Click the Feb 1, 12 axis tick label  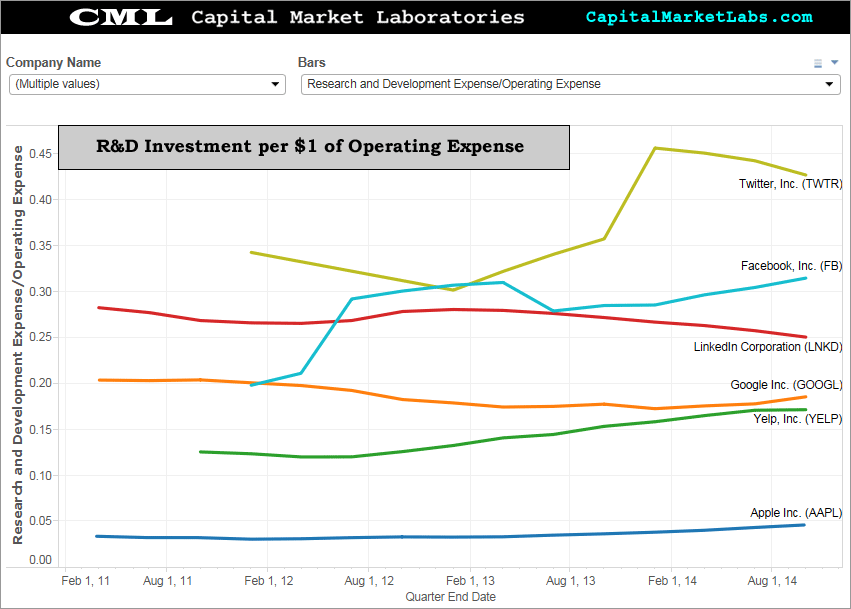click(x=269, y=581)
